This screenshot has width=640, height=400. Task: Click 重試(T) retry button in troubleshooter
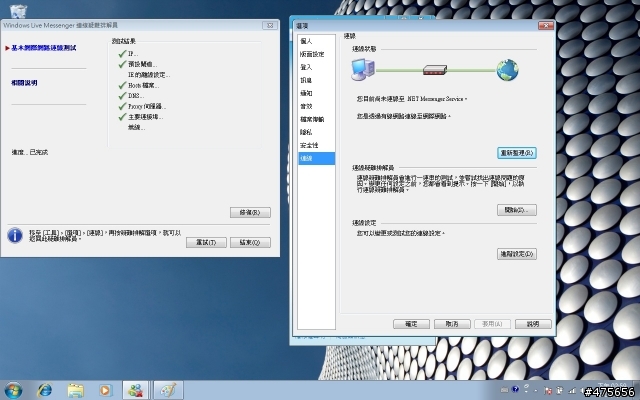[x=206, y=242]
